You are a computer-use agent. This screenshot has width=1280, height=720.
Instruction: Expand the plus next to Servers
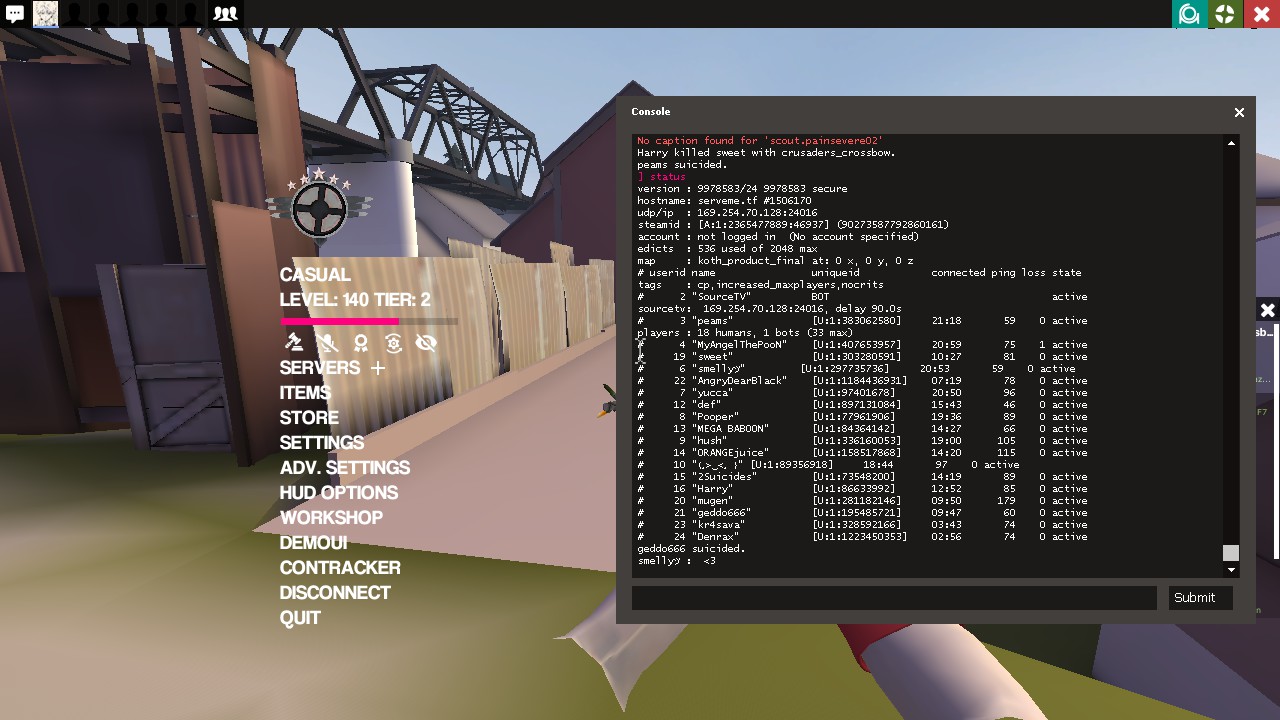[x=378, y=369]
